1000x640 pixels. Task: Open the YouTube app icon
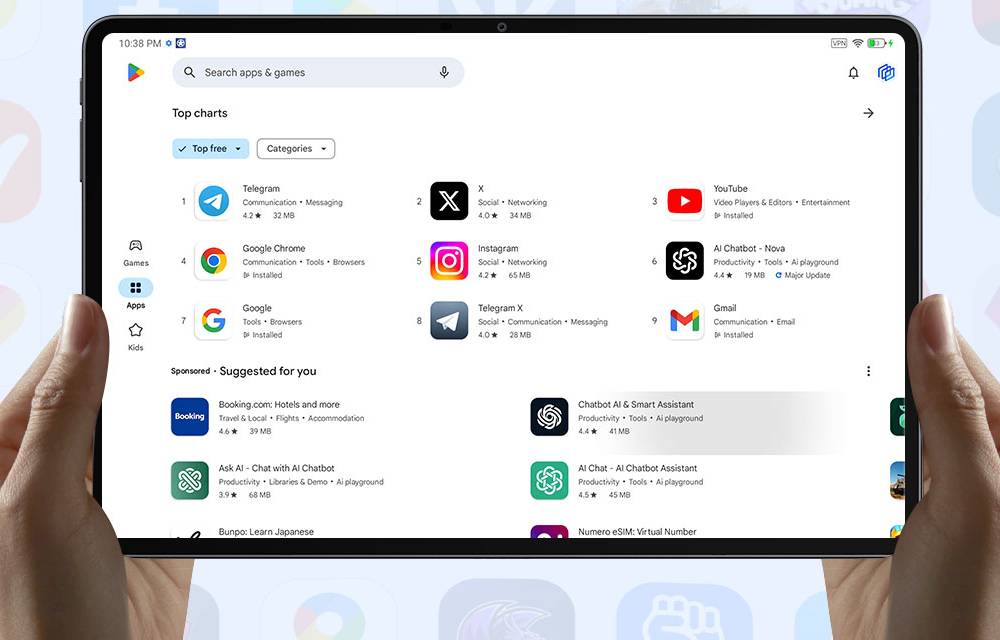point(684,201)
